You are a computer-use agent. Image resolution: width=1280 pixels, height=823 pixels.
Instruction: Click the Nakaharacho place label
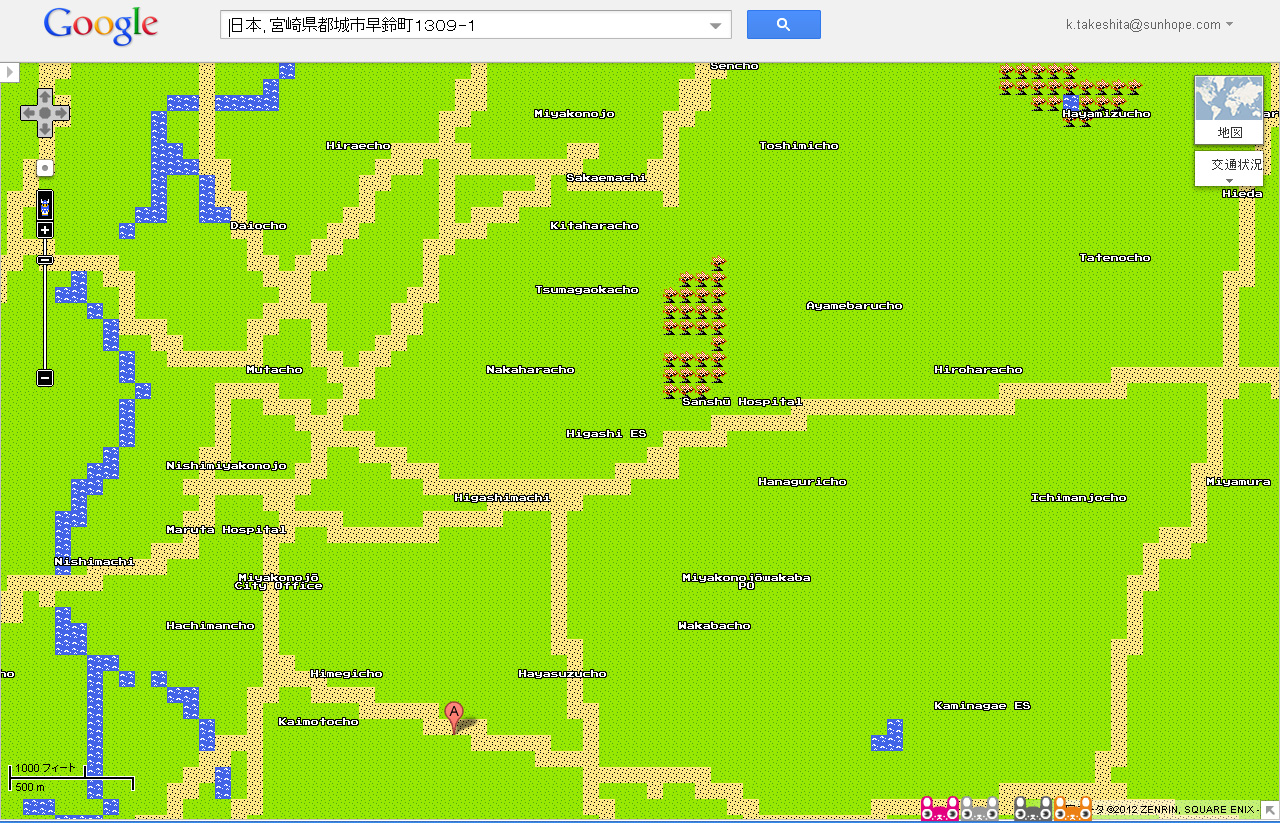click(530, 370)
